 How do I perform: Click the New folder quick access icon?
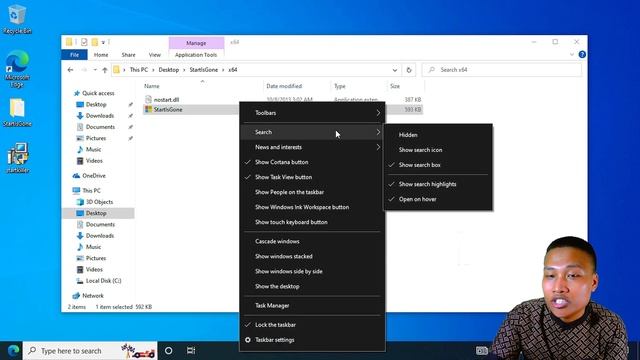click(95, 42)
